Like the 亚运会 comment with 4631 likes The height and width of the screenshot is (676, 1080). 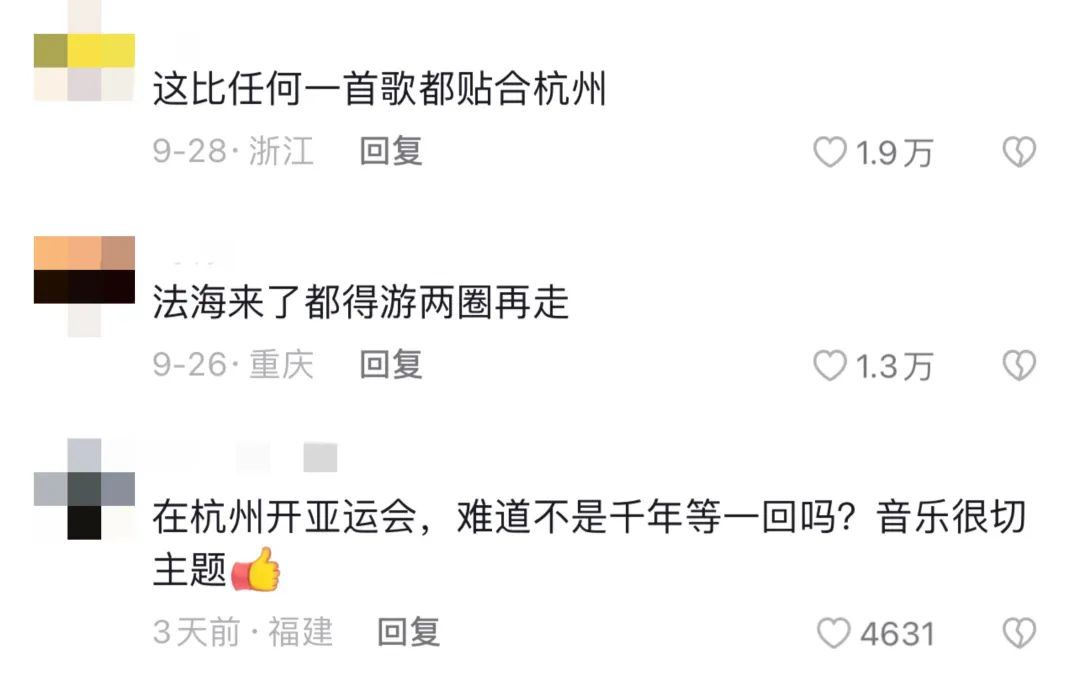click(x=833, y=633)
